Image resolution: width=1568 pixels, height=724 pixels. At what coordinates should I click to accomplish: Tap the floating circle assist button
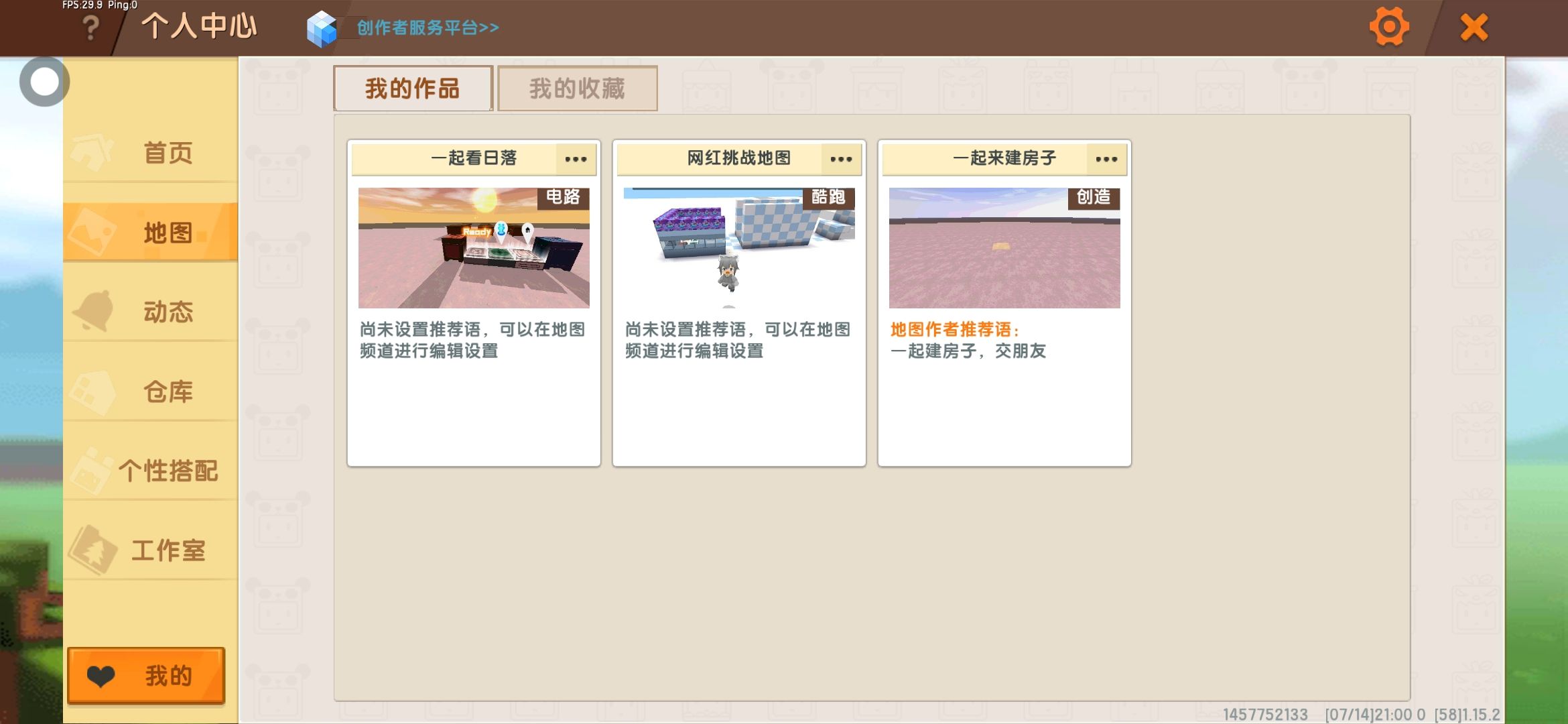(x=44, y=82)
